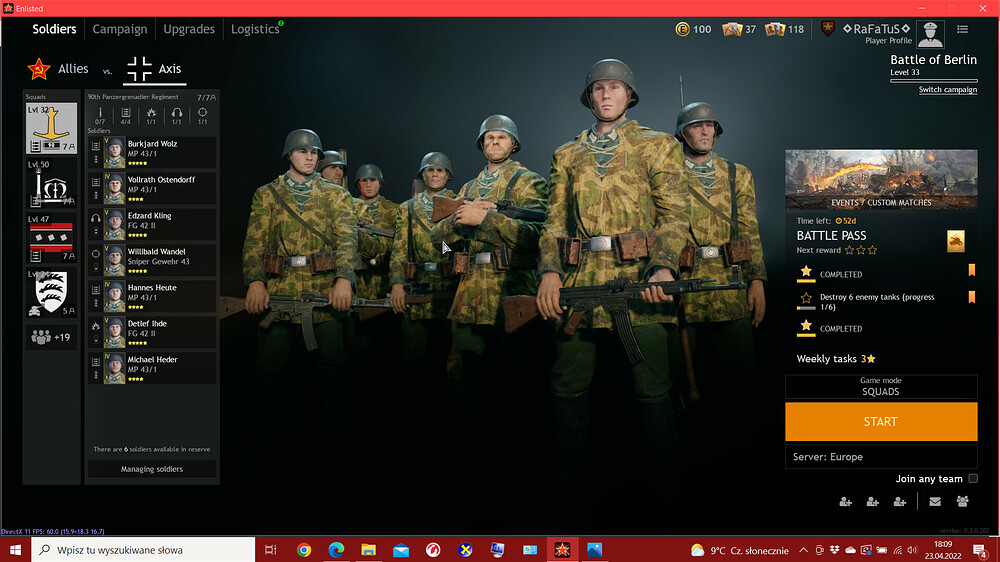
Task: Open Windows Start menu
Action: [15, 550]
